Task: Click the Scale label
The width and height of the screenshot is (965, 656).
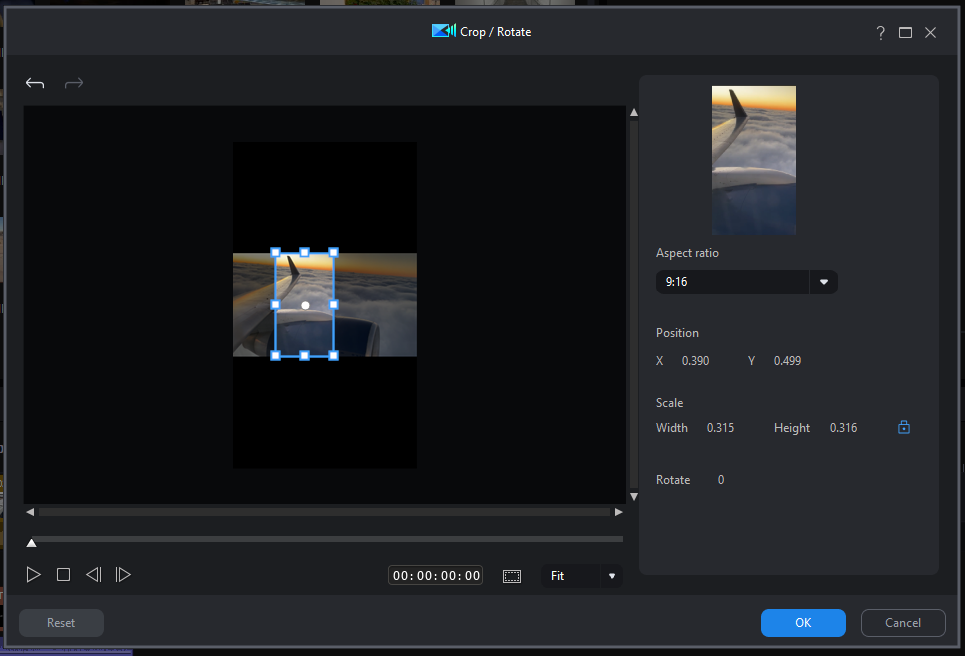Action: click(670, 403)
